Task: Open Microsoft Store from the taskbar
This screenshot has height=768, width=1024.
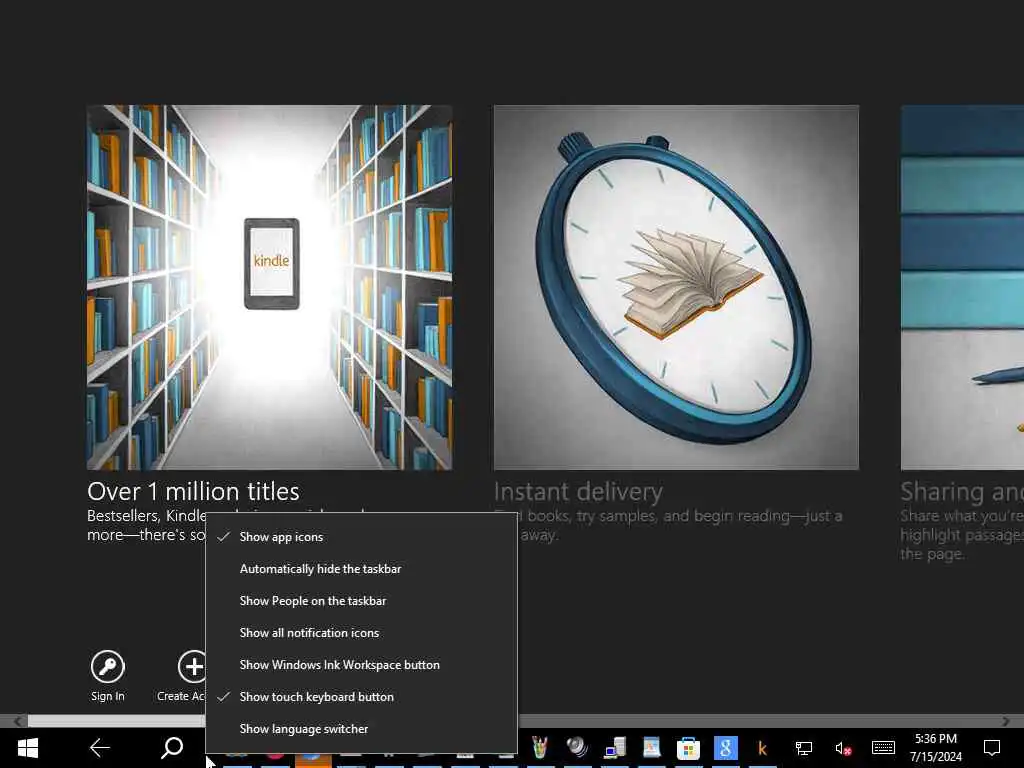Action: (688, 748)
